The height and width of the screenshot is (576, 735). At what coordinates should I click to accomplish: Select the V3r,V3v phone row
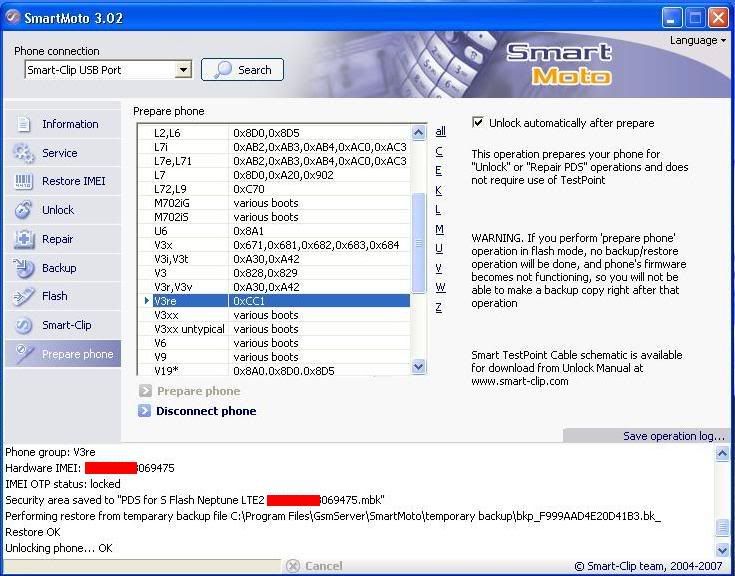pyautogui.click(x=274, y=287)
